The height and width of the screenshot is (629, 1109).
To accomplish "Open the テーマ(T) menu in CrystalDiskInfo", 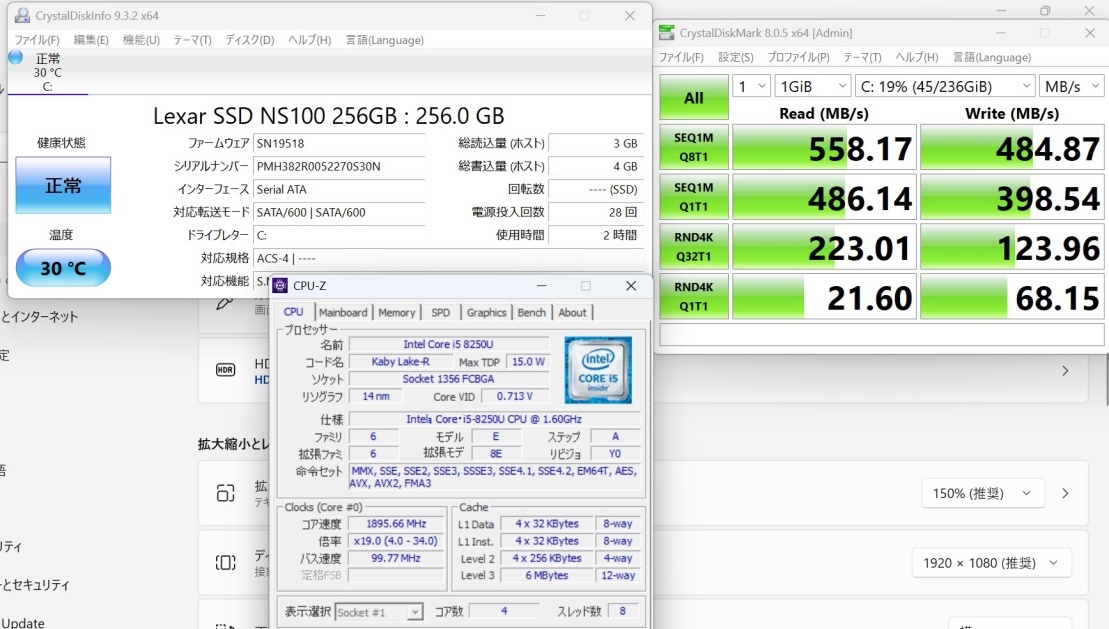I will (x=192, y=40).
